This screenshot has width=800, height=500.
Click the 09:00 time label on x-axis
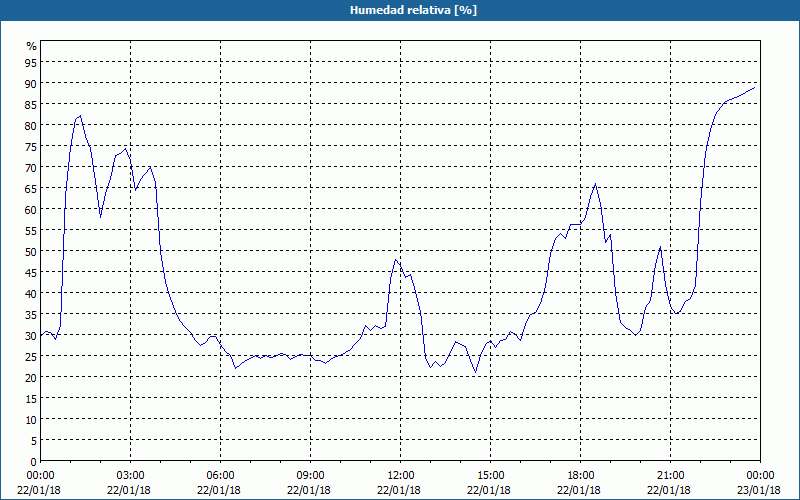[x=310, y=476]
